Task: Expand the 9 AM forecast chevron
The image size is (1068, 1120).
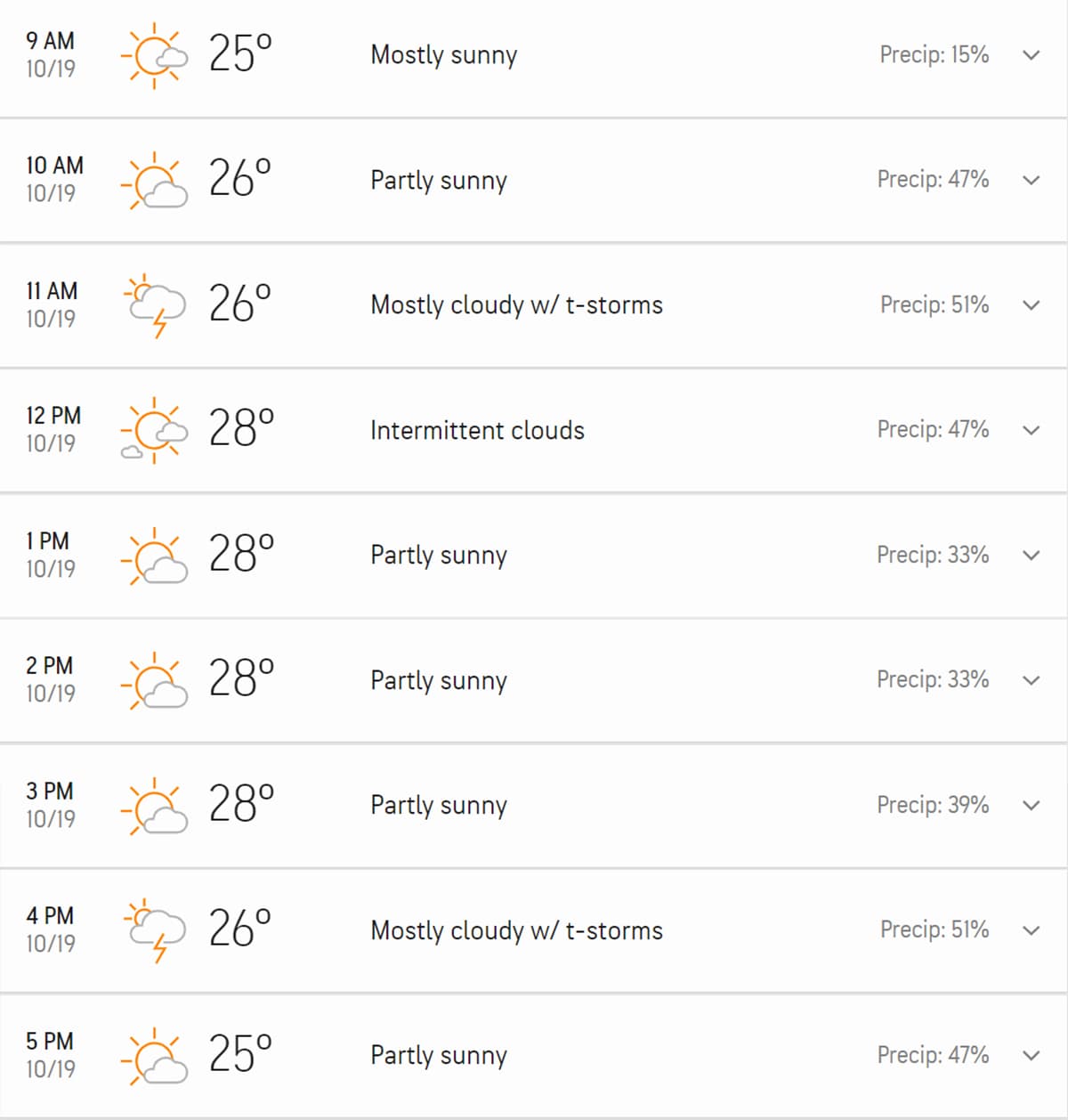Action: pyautogui.click(x=1032, y=55)
